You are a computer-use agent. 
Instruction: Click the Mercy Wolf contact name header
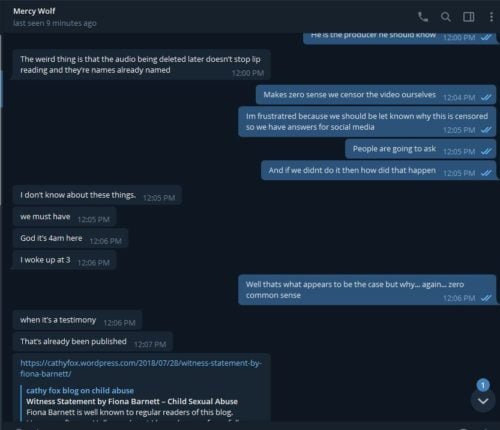point(34,11)
